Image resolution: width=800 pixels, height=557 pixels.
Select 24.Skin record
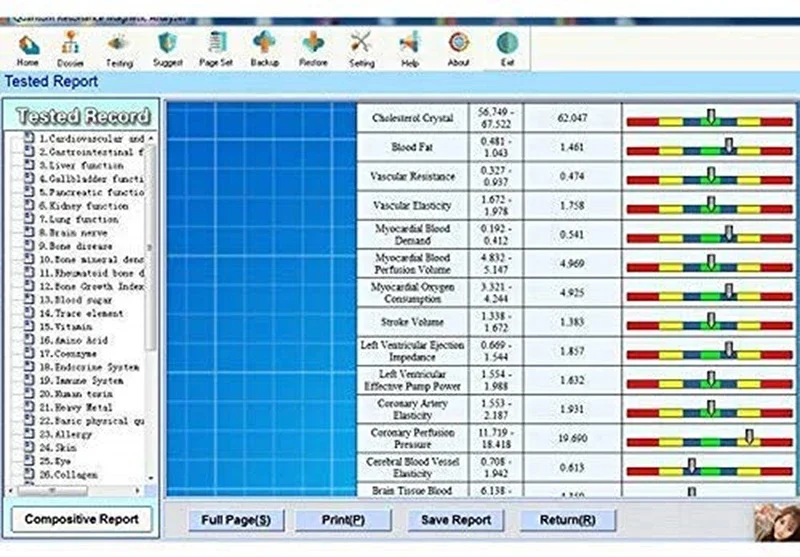[x=58, y=447]
